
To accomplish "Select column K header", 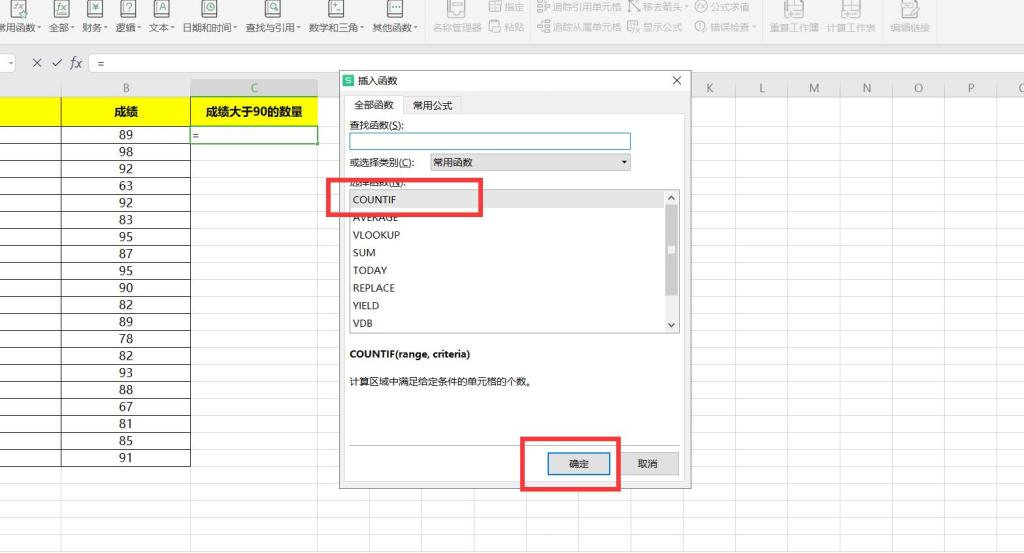I will (709, 87).
